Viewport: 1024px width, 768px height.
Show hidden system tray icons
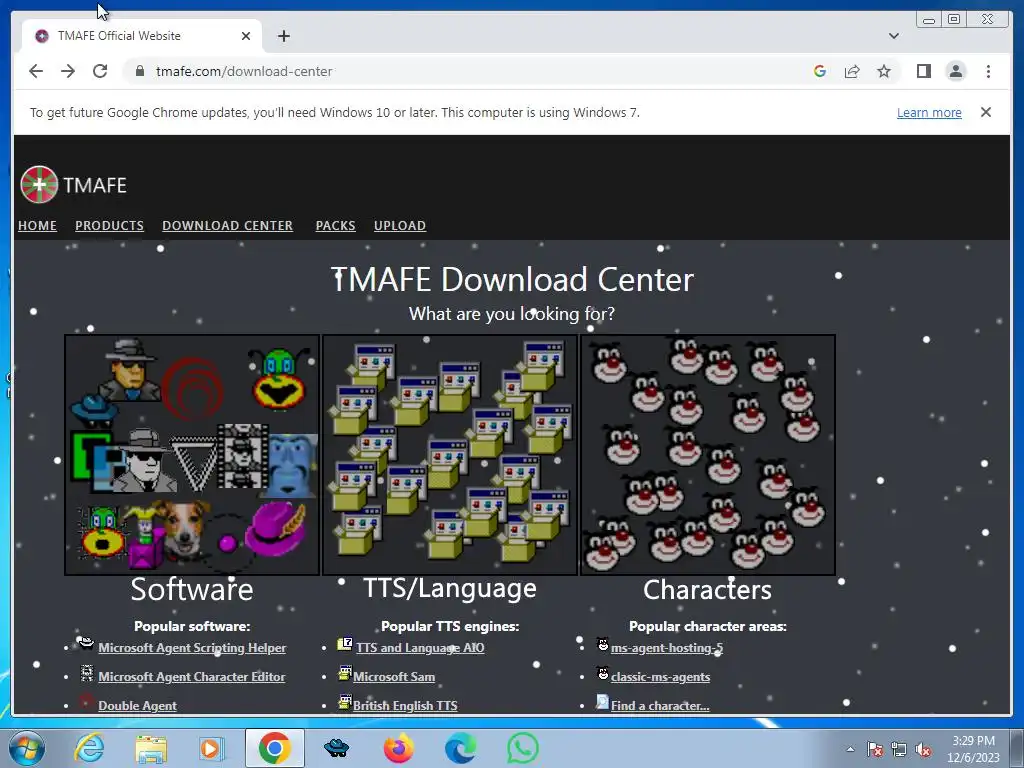(x=850, y=749)
